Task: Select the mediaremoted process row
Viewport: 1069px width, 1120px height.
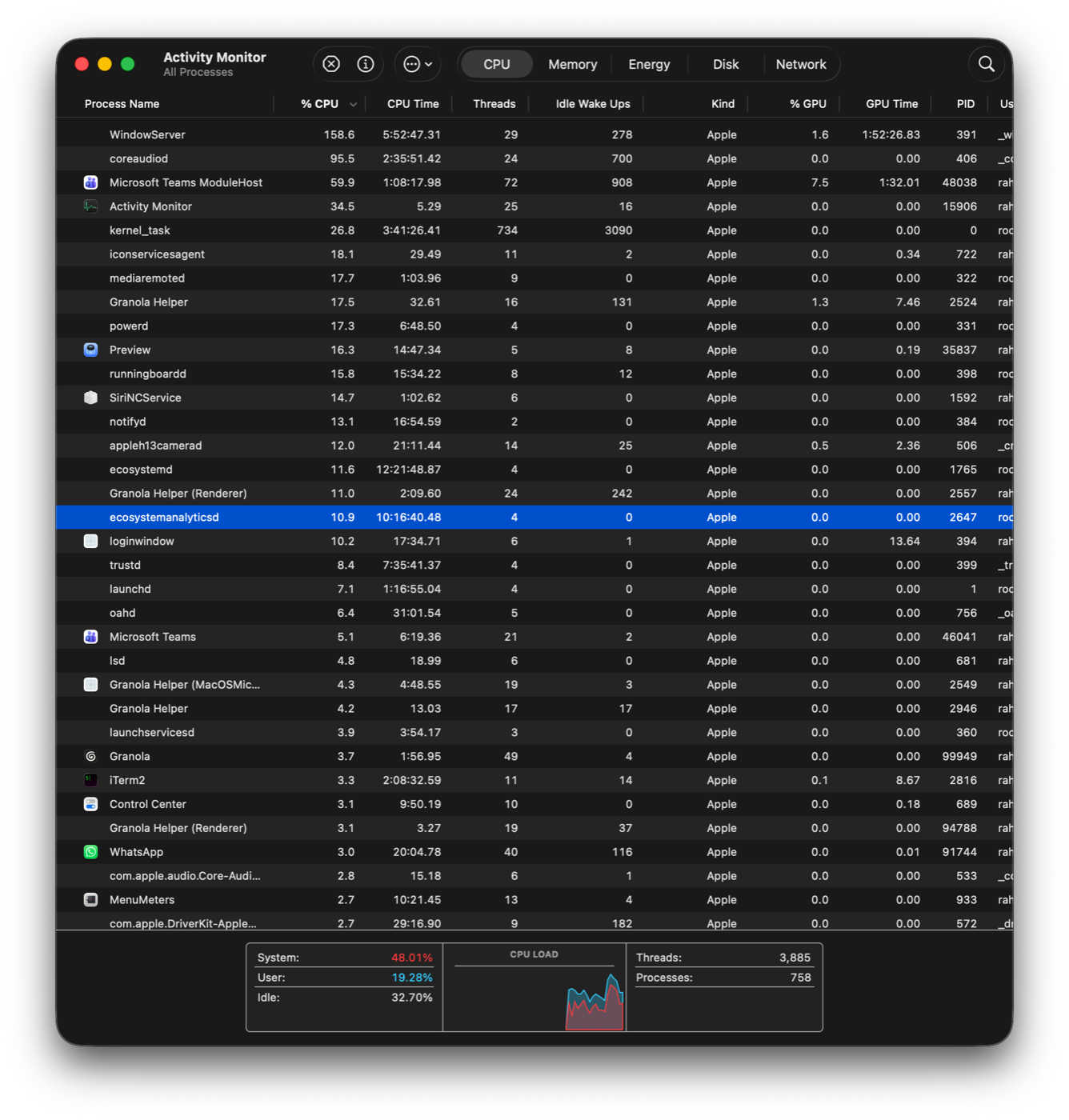Action: pyautogui.click(x=534, y=278)
